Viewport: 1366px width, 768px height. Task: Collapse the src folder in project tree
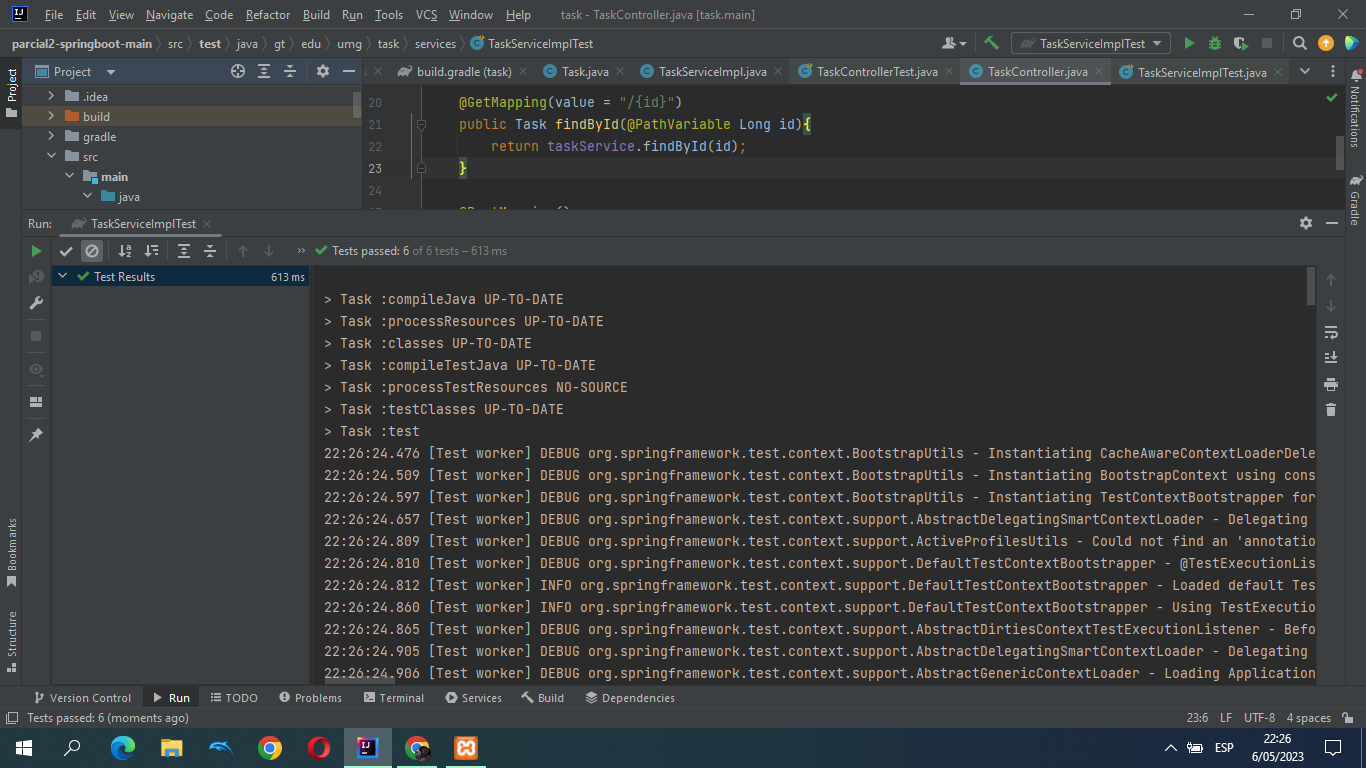[x=52, y=157]
